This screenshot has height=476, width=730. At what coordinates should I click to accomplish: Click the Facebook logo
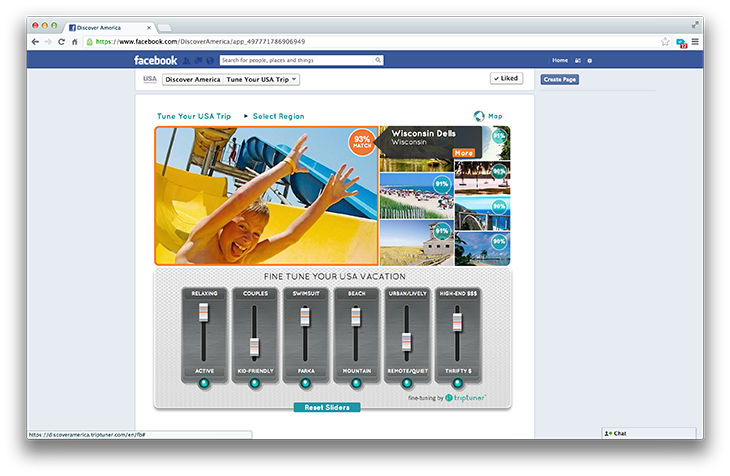(156, 60)
